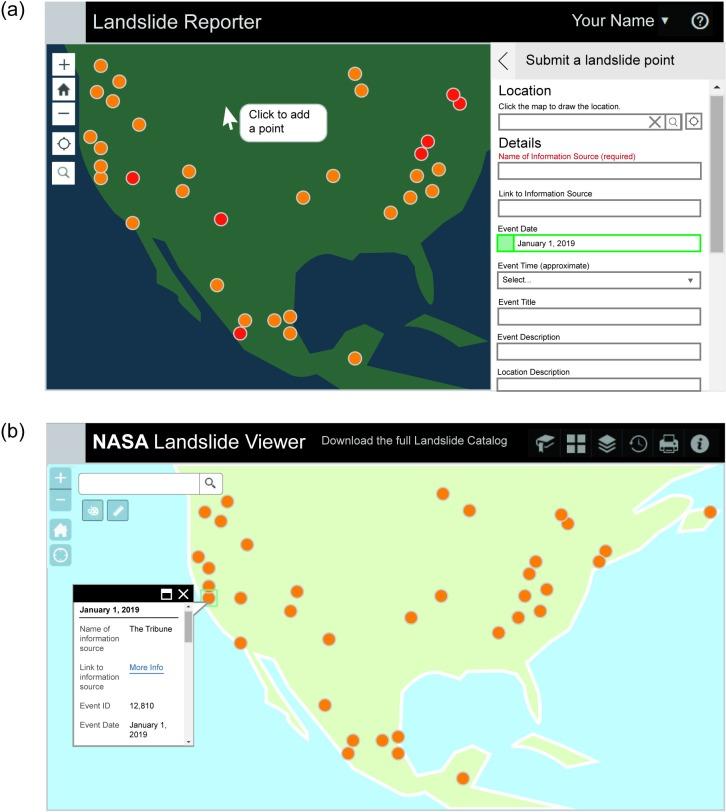The height and width of the screenshot is (812, 726).
Task: Click the submission form scrollbar thumb
Action: click(x=717, y=173)
